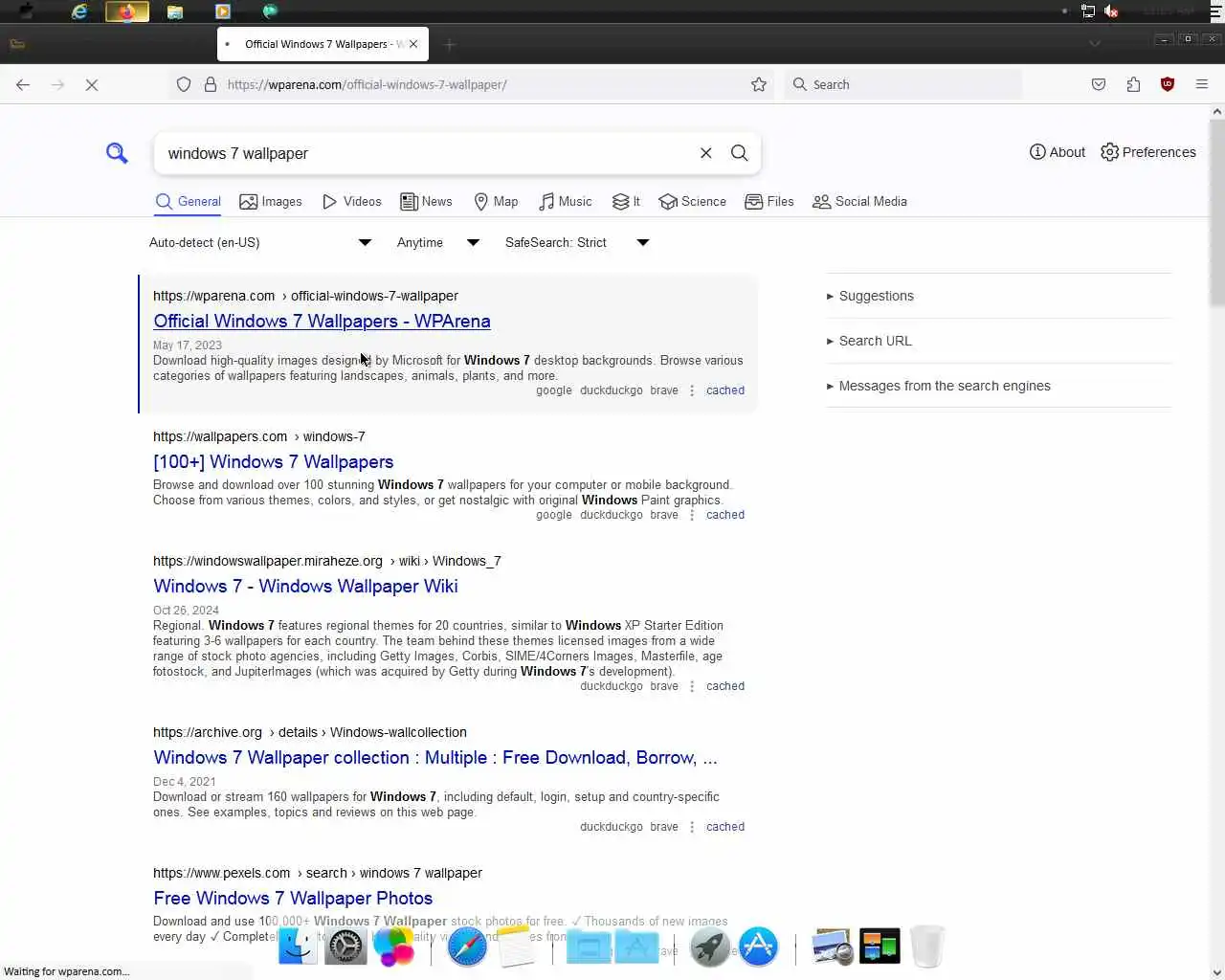Open the App Store icon in the dock
Screen dimensions: 1225x980
(758, 947)
